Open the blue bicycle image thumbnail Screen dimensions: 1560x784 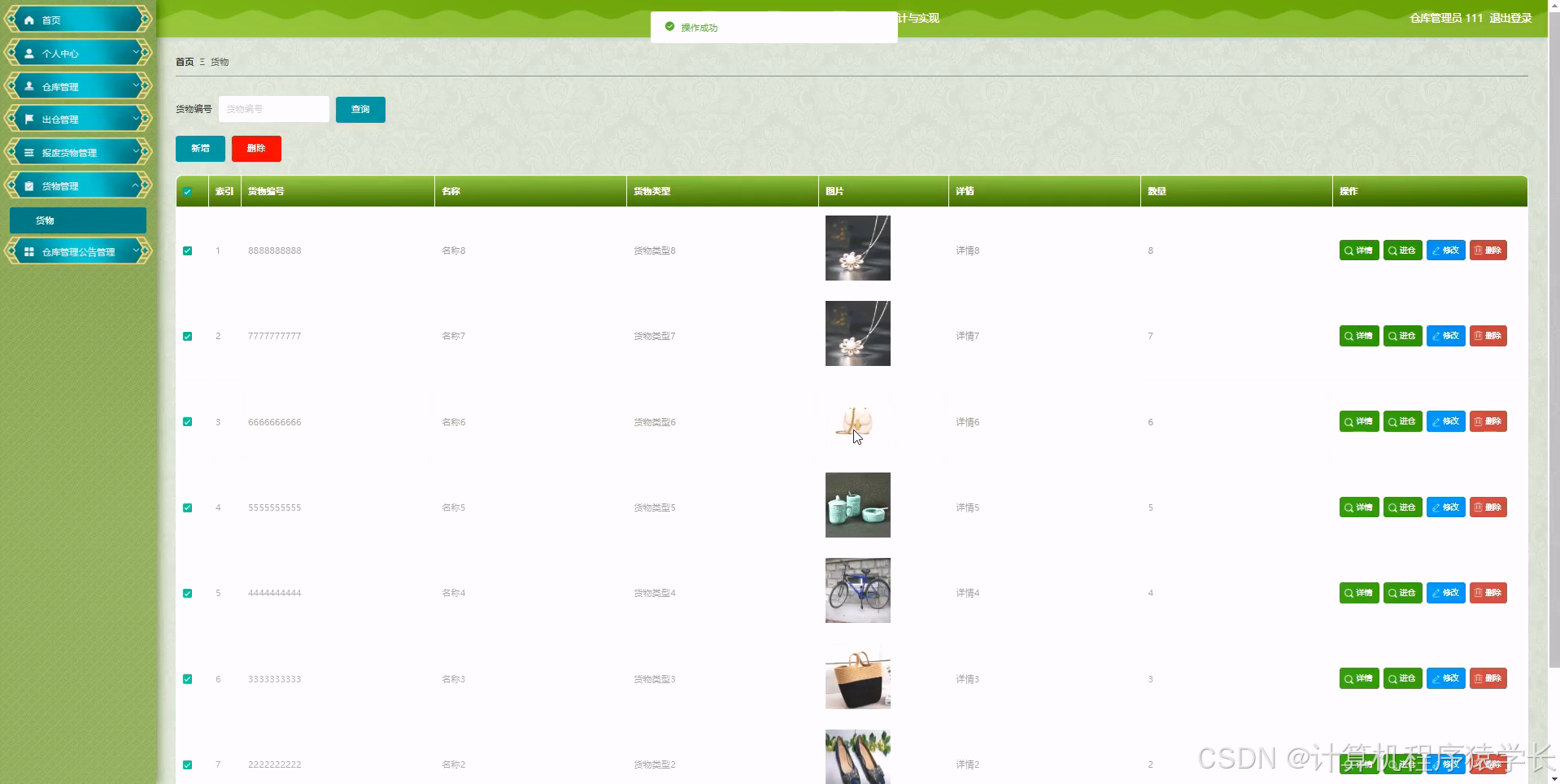pyautogui.click(x=858, y=590)
